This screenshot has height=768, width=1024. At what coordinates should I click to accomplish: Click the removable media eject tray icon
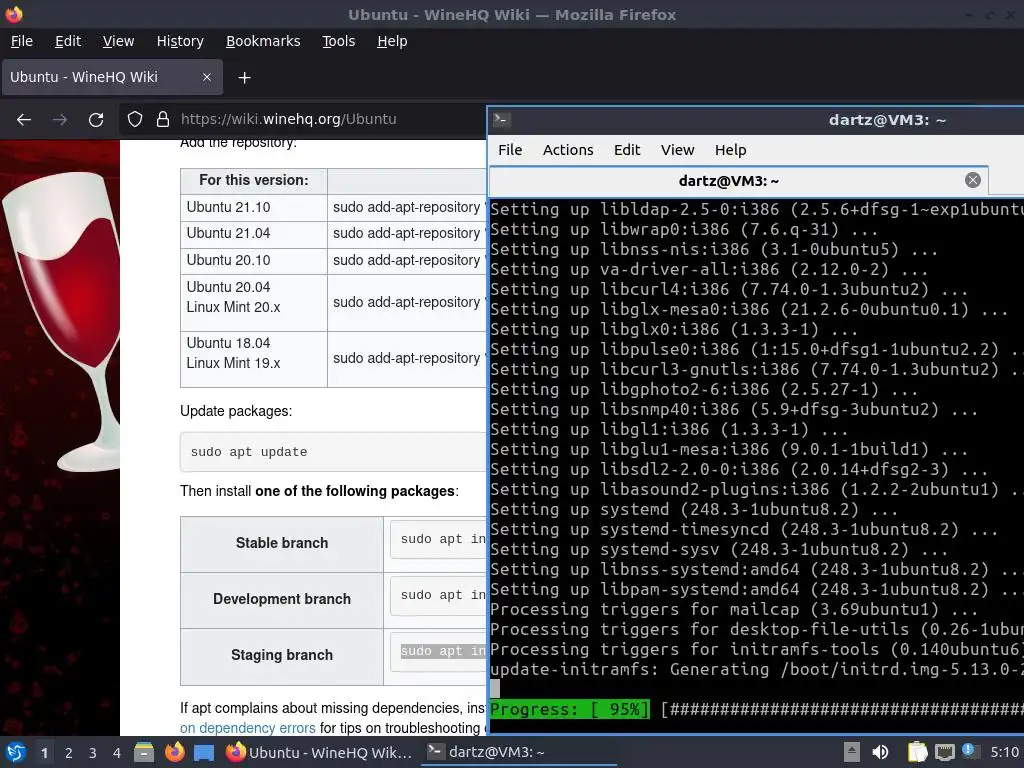tap(852, 752)
